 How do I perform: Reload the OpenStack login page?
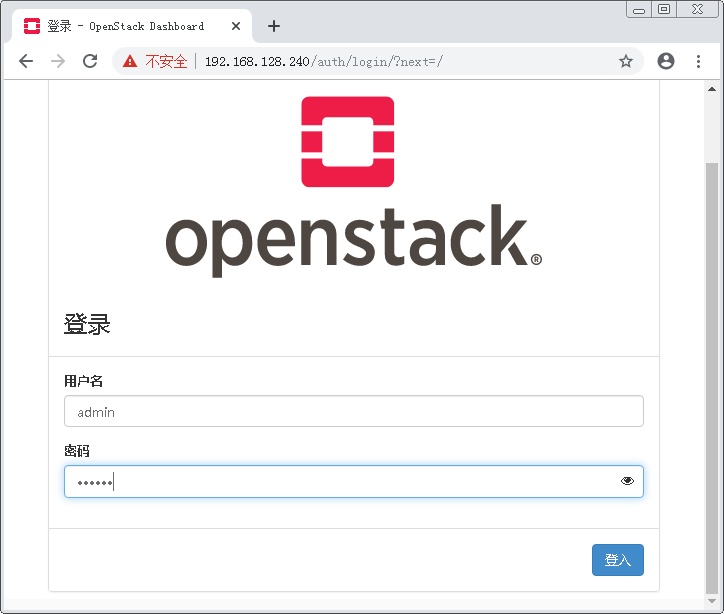(x=90, y=61)
